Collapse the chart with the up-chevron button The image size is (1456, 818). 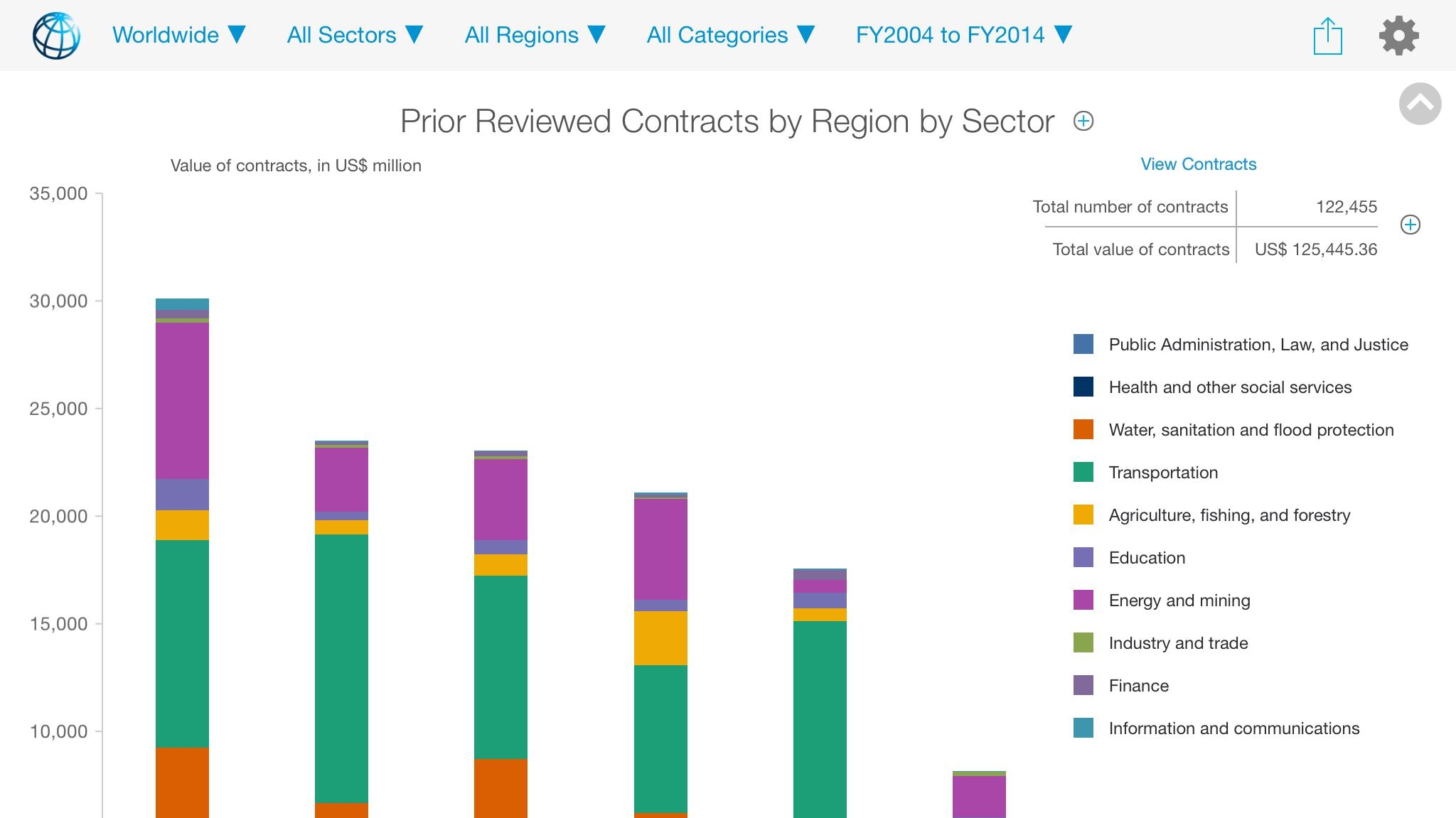pyautogui.click(x=1420, y=104)
